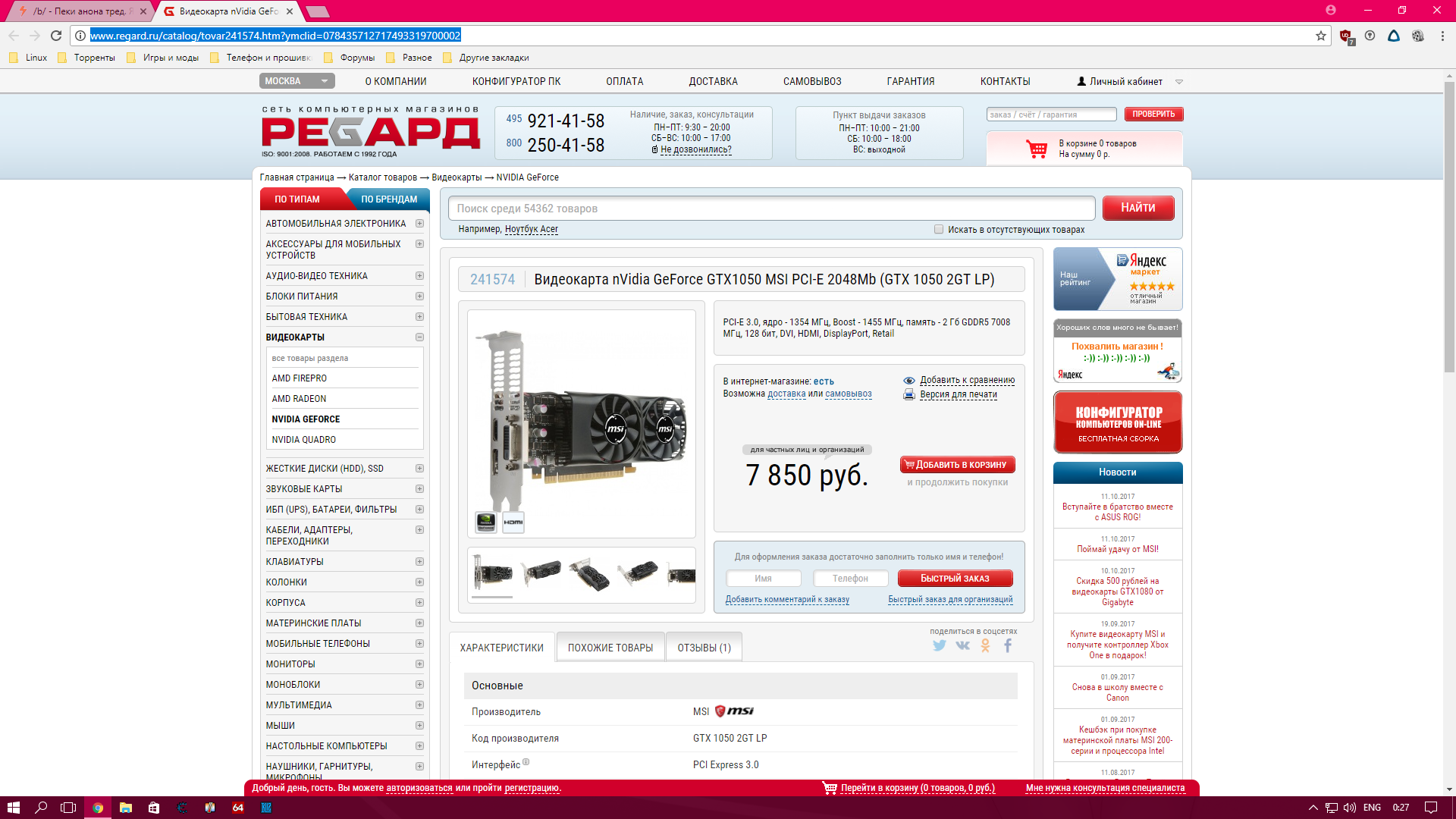Collapse the Видеокарты category

[x=419, y=337]
